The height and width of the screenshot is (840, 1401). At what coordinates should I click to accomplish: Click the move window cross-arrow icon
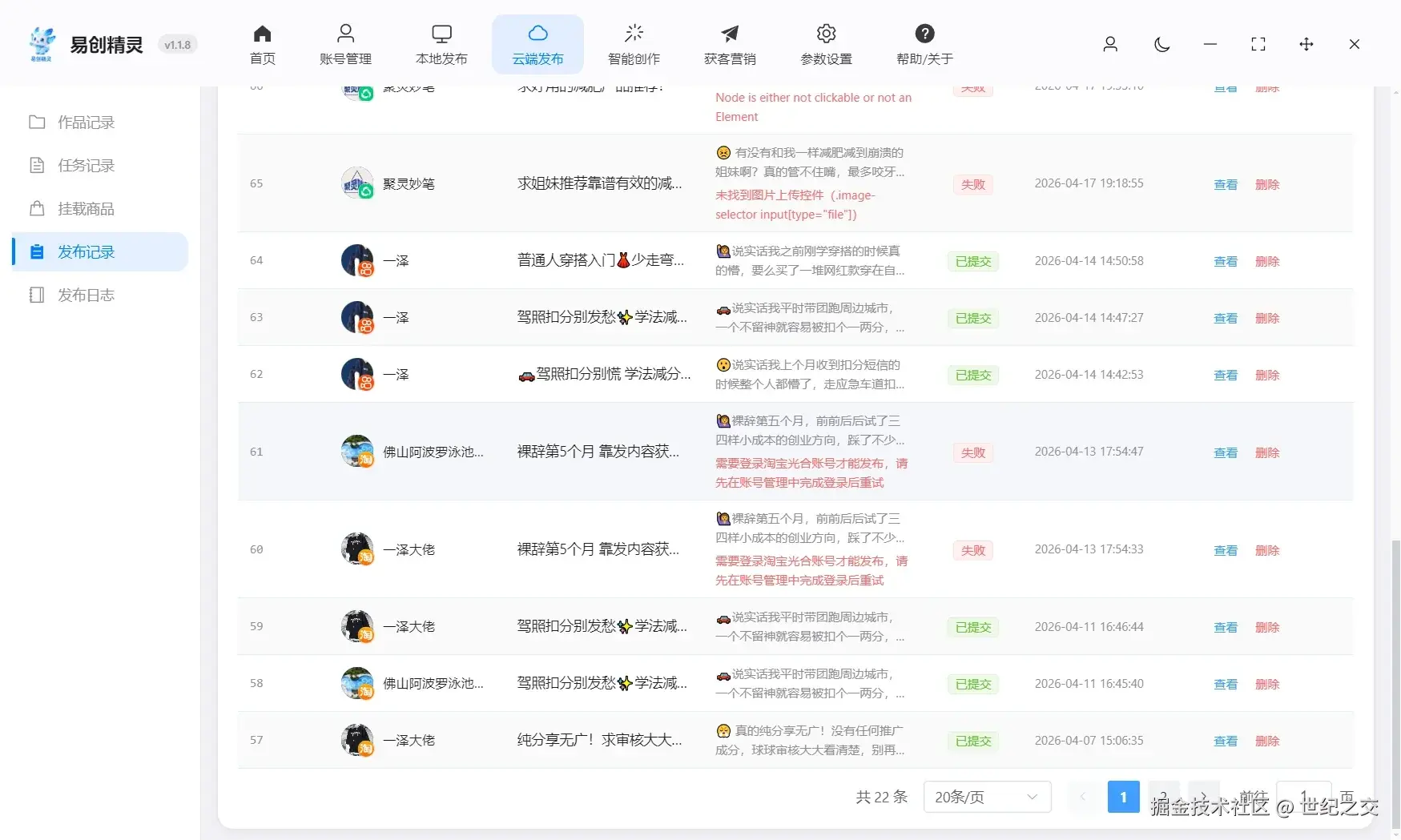coord(1306,44)
